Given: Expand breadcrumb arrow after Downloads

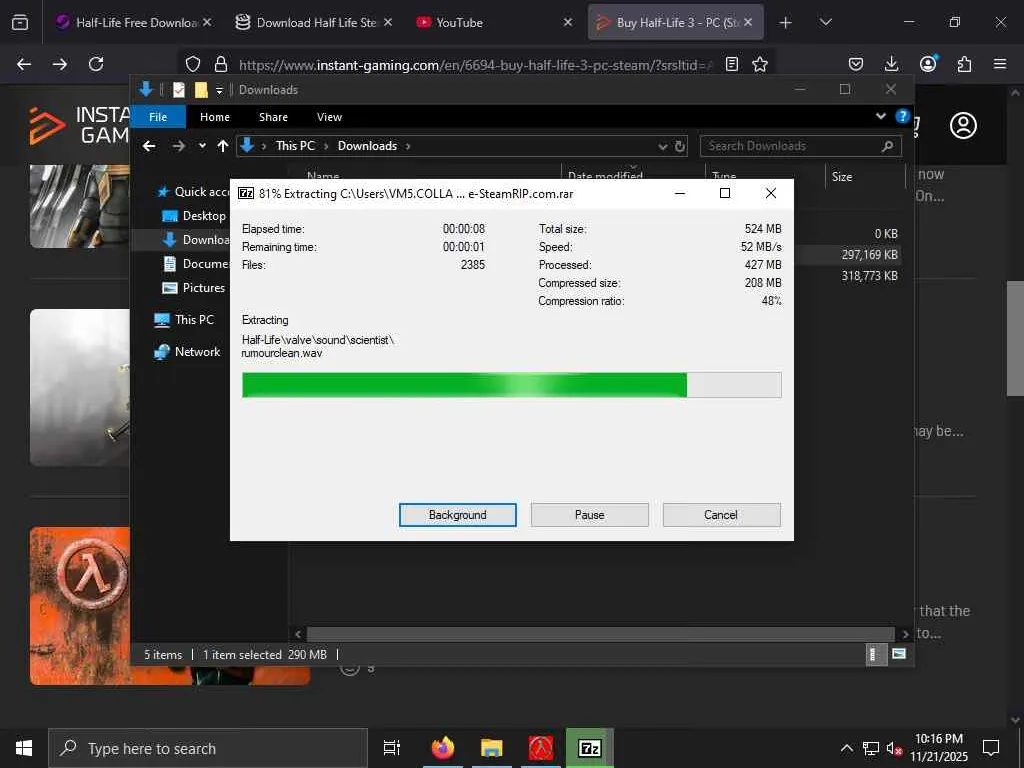Looking at the screenshot, I should (408, 146).
